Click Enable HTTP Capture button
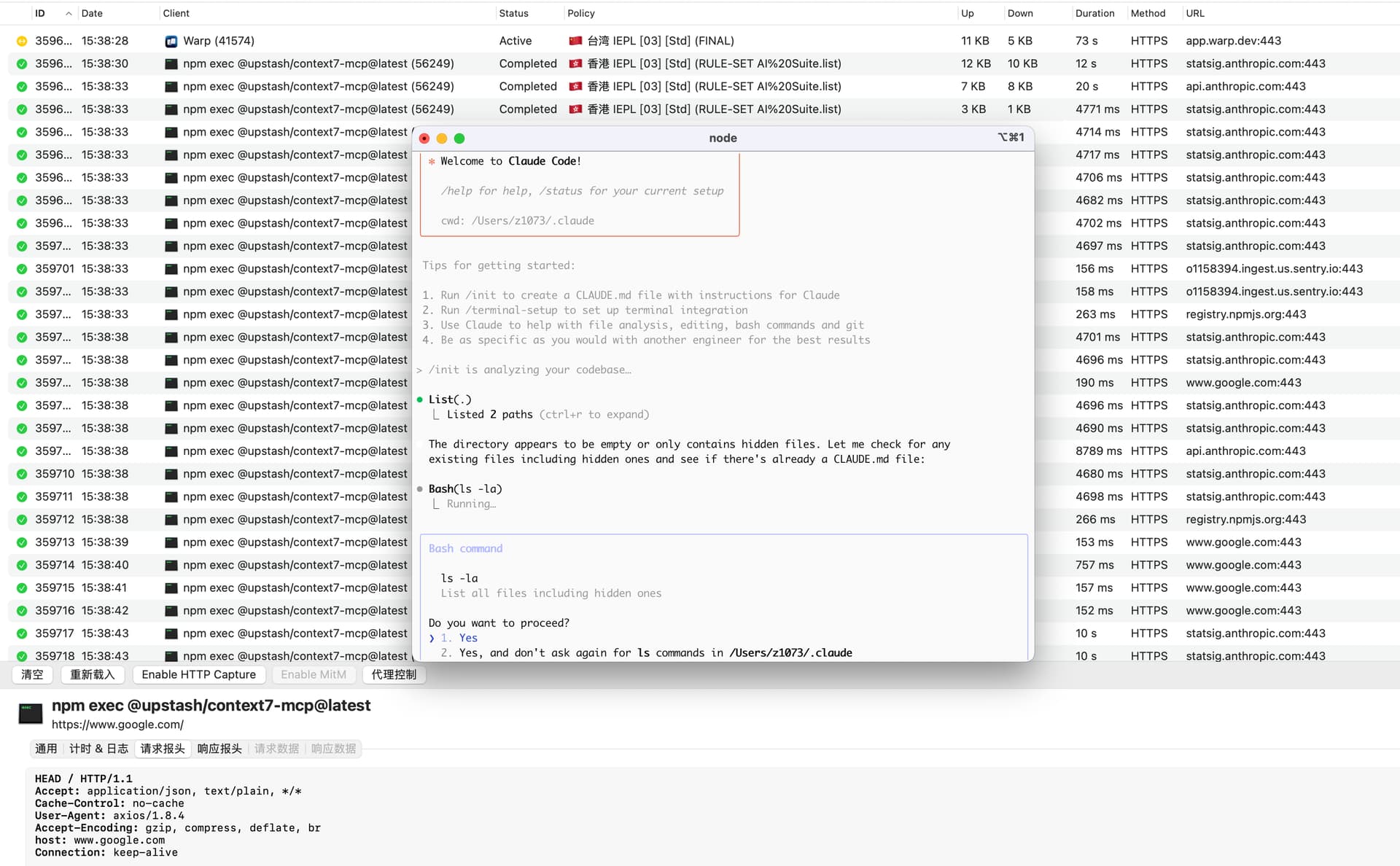 point(199,675)
